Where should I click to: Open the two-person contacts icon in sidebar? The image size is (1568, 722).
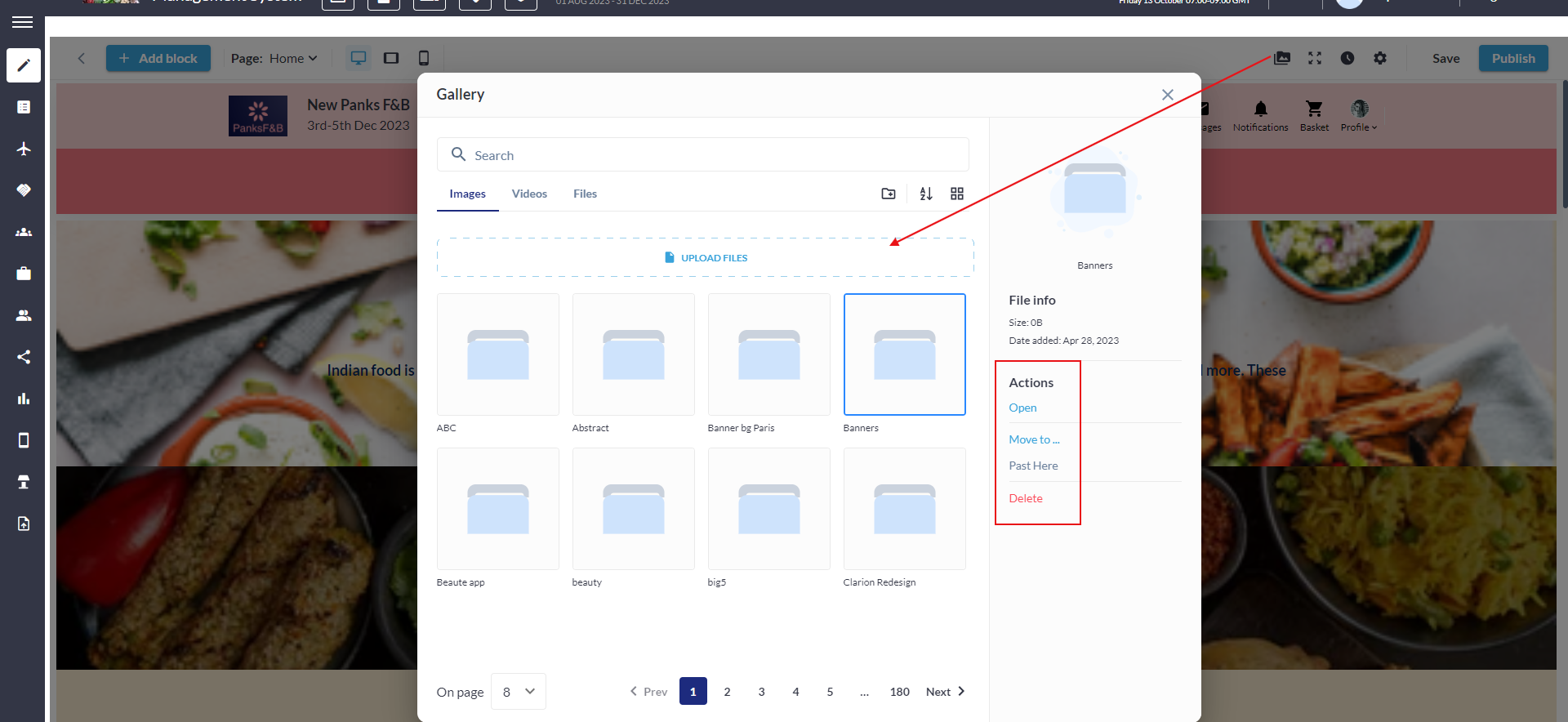click(24, 315)
